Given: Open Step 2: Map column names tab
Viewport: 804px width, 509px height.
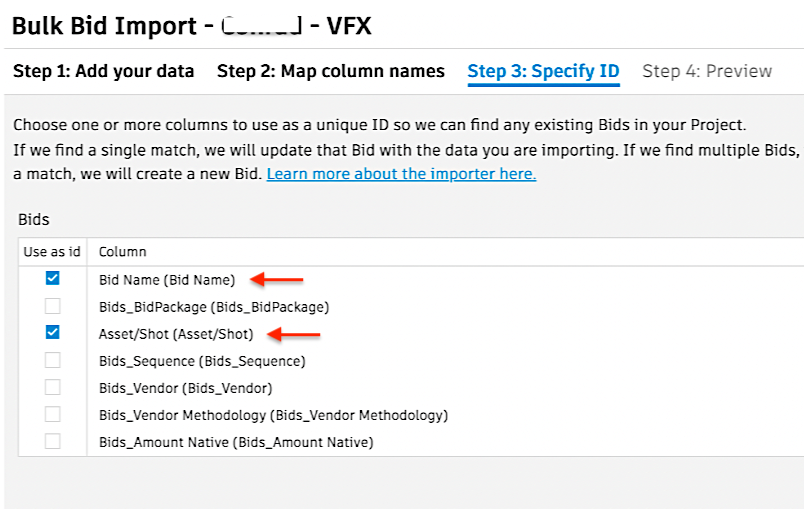Looking at the screenshot, I should tap(330, 72).
